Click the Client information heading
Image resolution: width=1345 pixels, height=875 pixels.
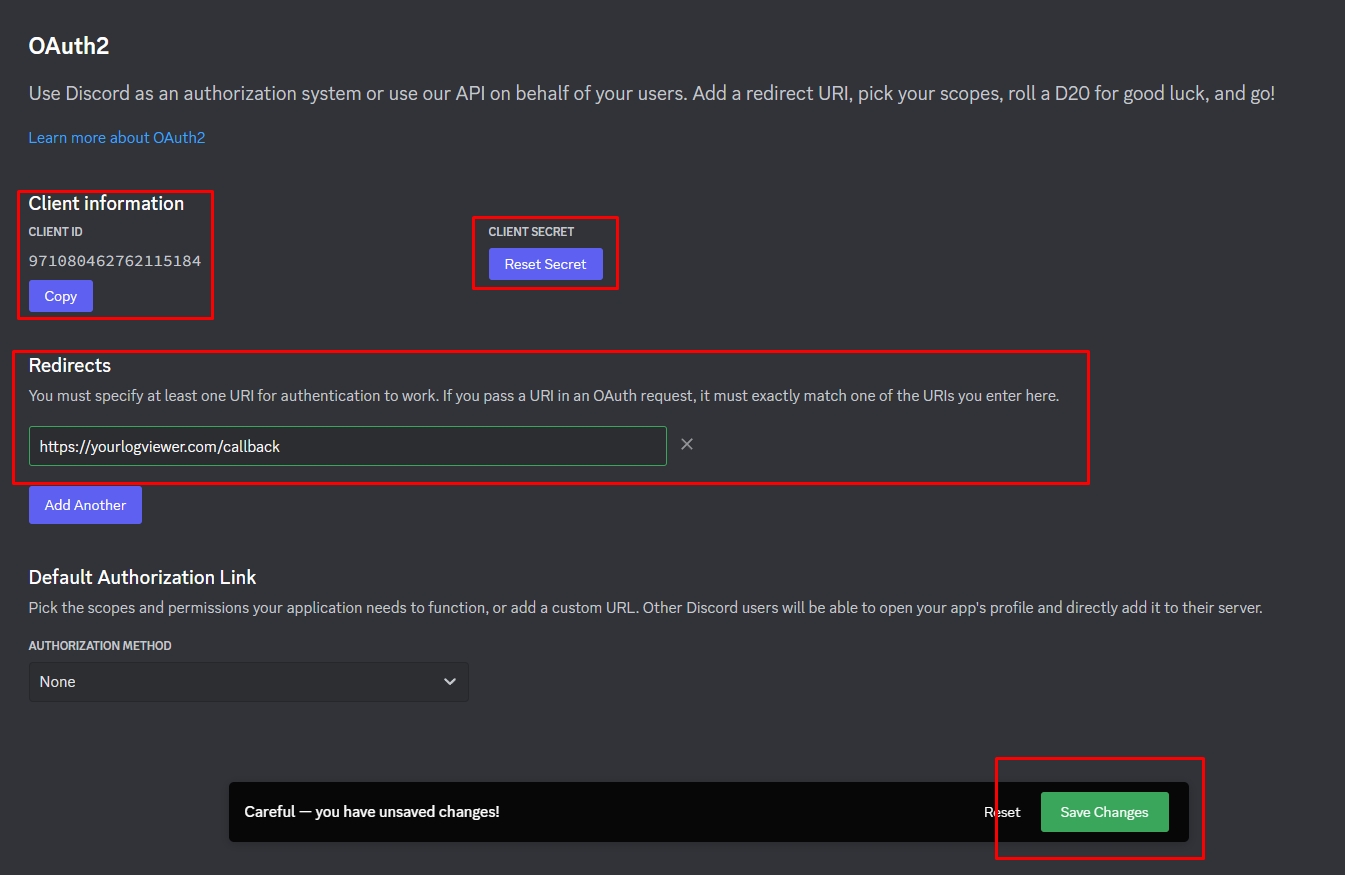coord(106,203)
